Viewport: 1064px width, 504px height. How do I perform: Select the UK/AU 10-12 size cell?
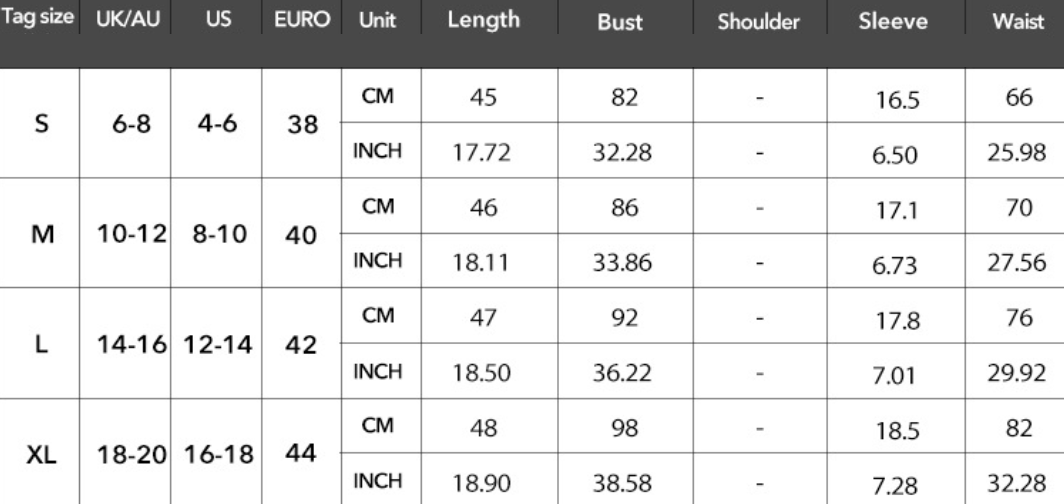(x=132, y=235)
